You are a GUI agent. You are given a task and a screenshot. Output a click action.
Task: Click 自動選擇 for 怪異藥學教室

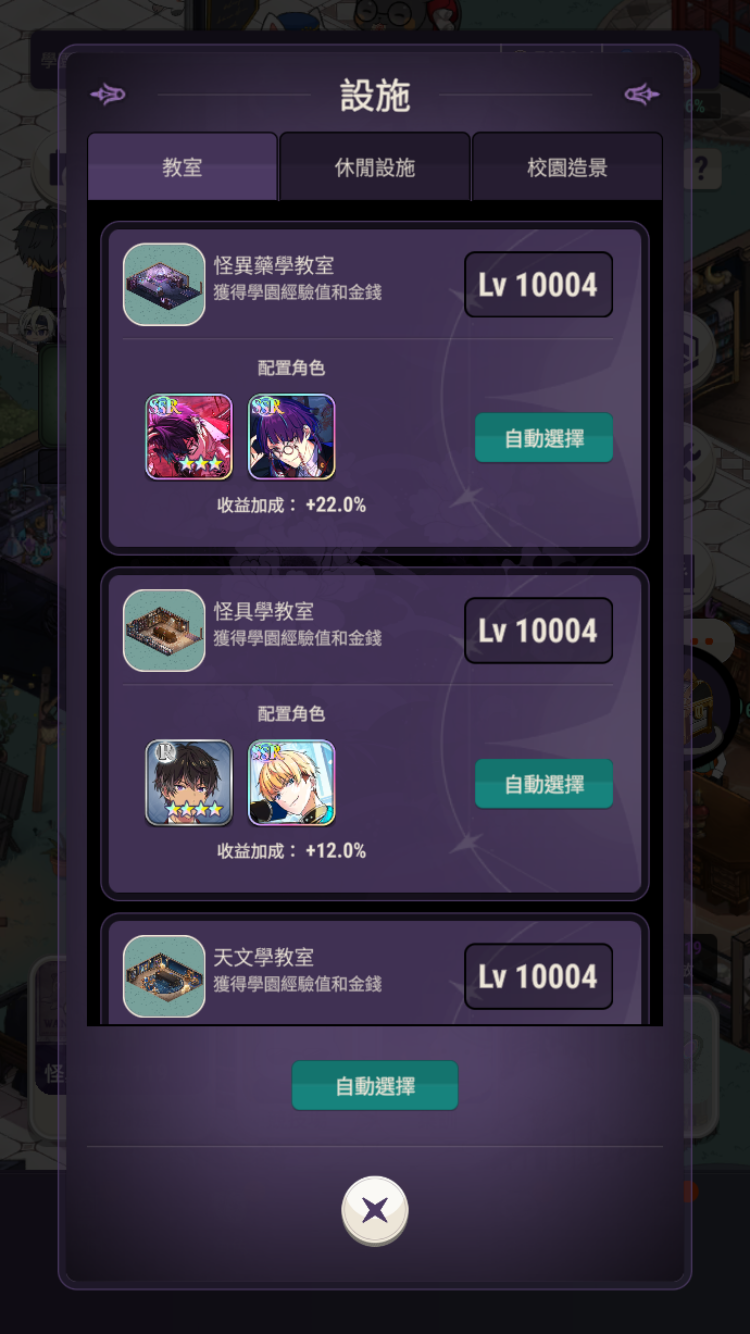pos(544,438)
